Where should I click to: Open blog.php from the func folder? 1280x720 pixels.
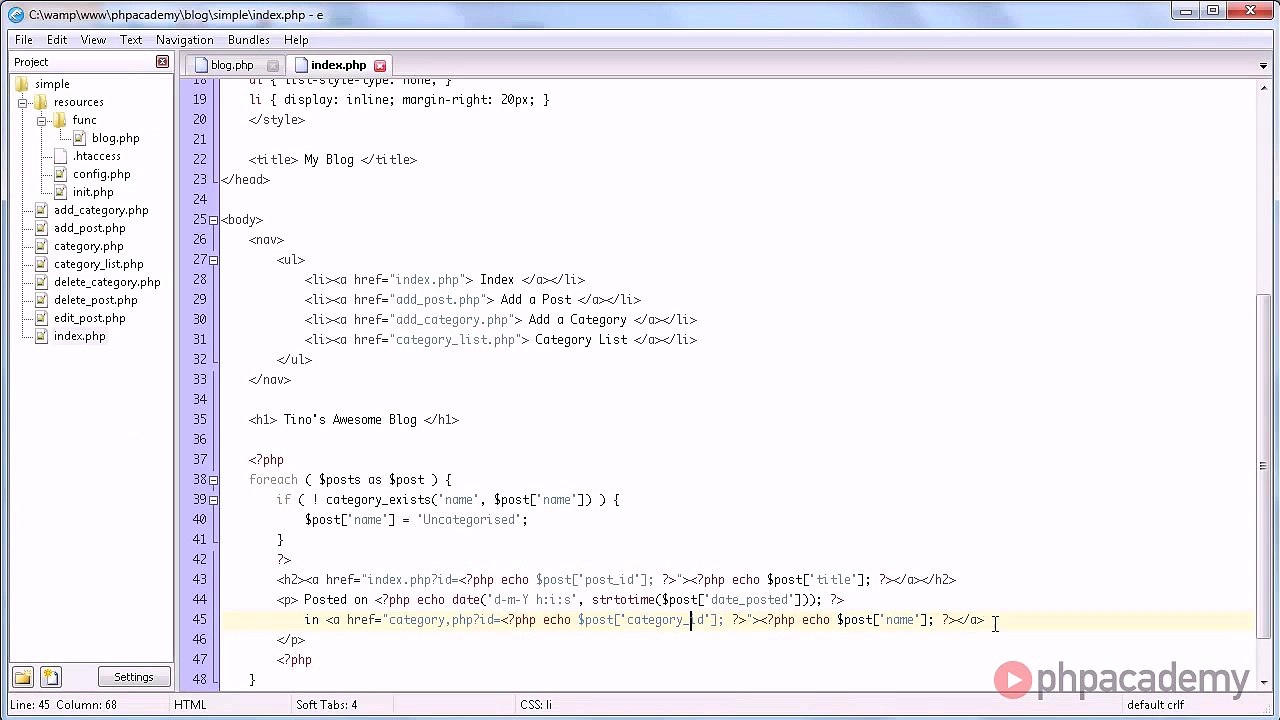pos(115,138)
